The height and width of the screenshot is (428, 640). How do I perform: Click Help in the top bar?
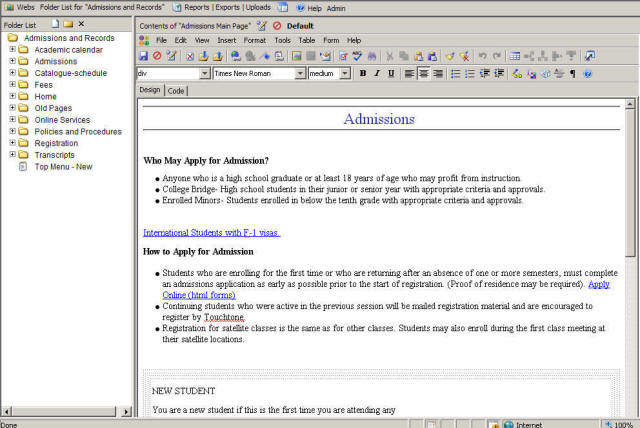[x=314, y=8]
